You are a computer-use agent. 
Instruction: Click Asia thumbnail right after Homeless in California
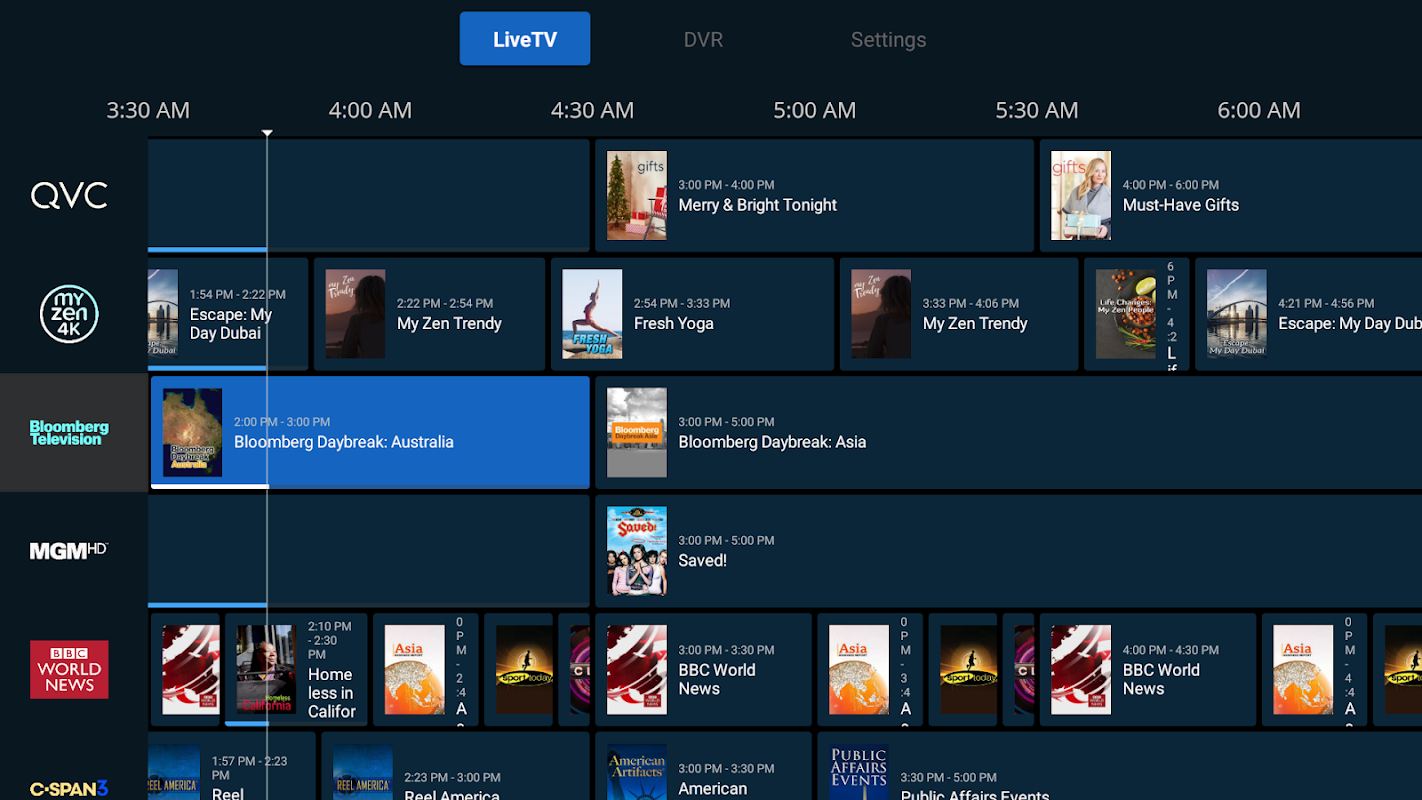pos(415,670)
